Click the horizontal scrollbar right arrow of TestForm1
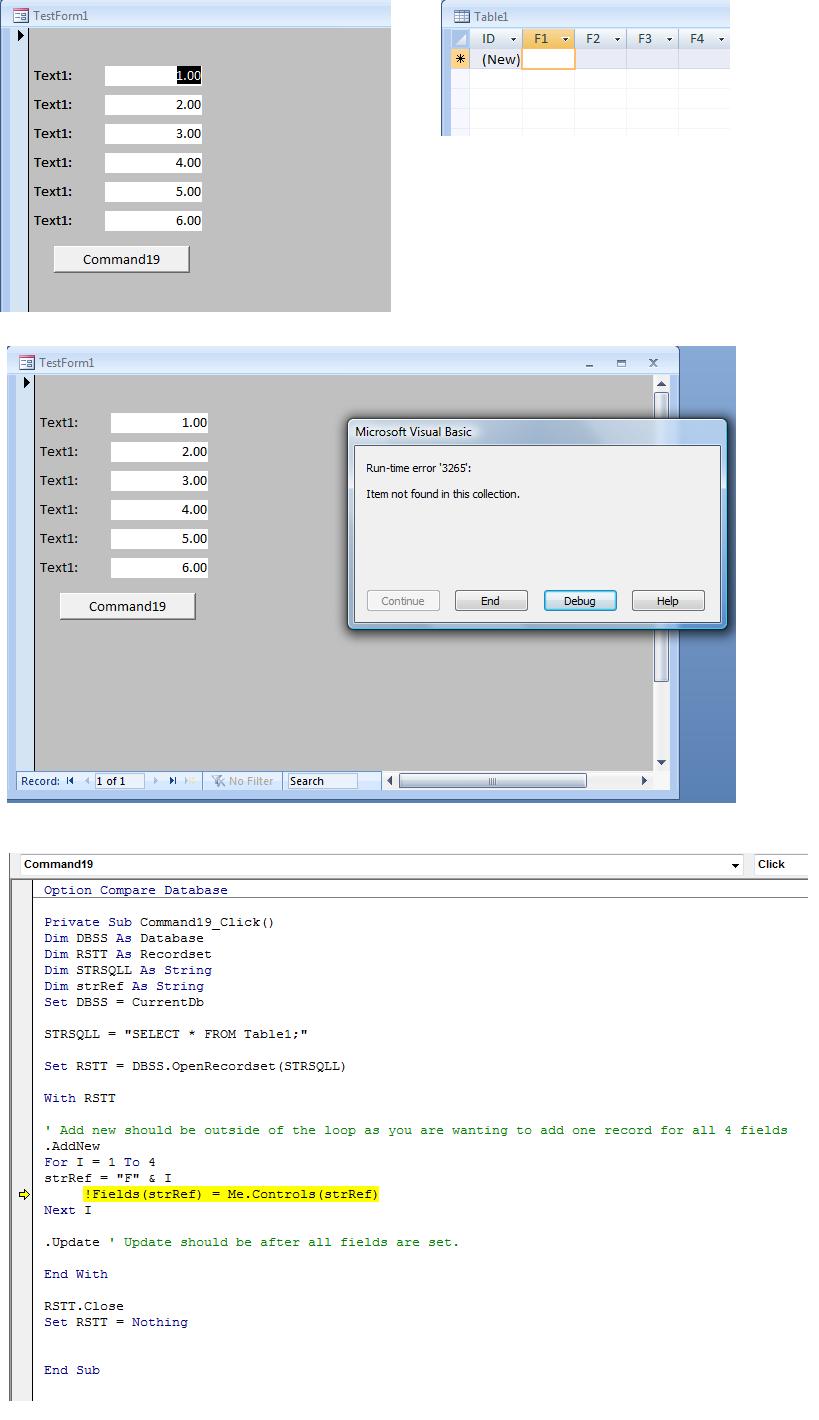Screen dimensions: 819x1420 (644, 781)
